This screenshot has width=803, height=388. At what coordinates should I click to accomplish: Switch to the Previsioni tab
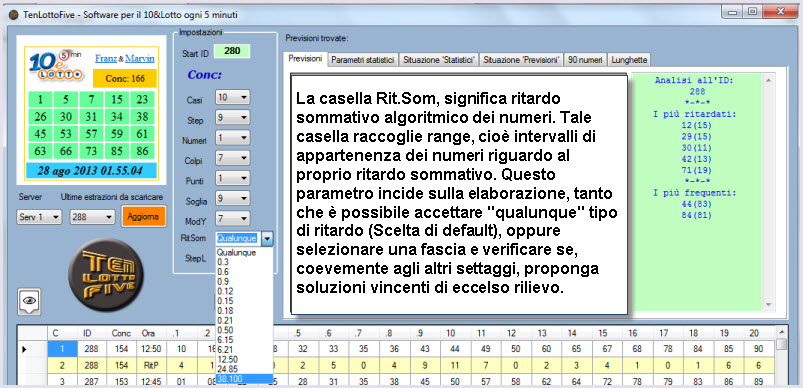[x=305, y=59]
